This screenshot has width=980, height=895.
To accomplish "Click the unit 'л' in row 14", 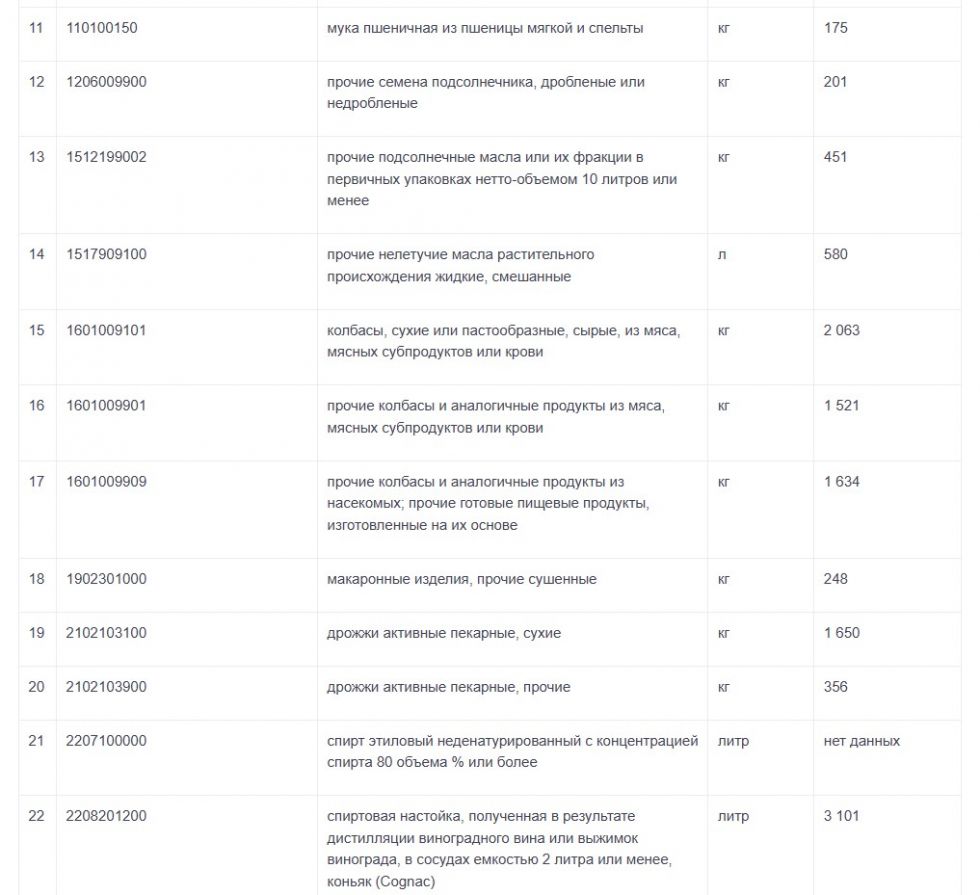I will (x=722, y=255).
